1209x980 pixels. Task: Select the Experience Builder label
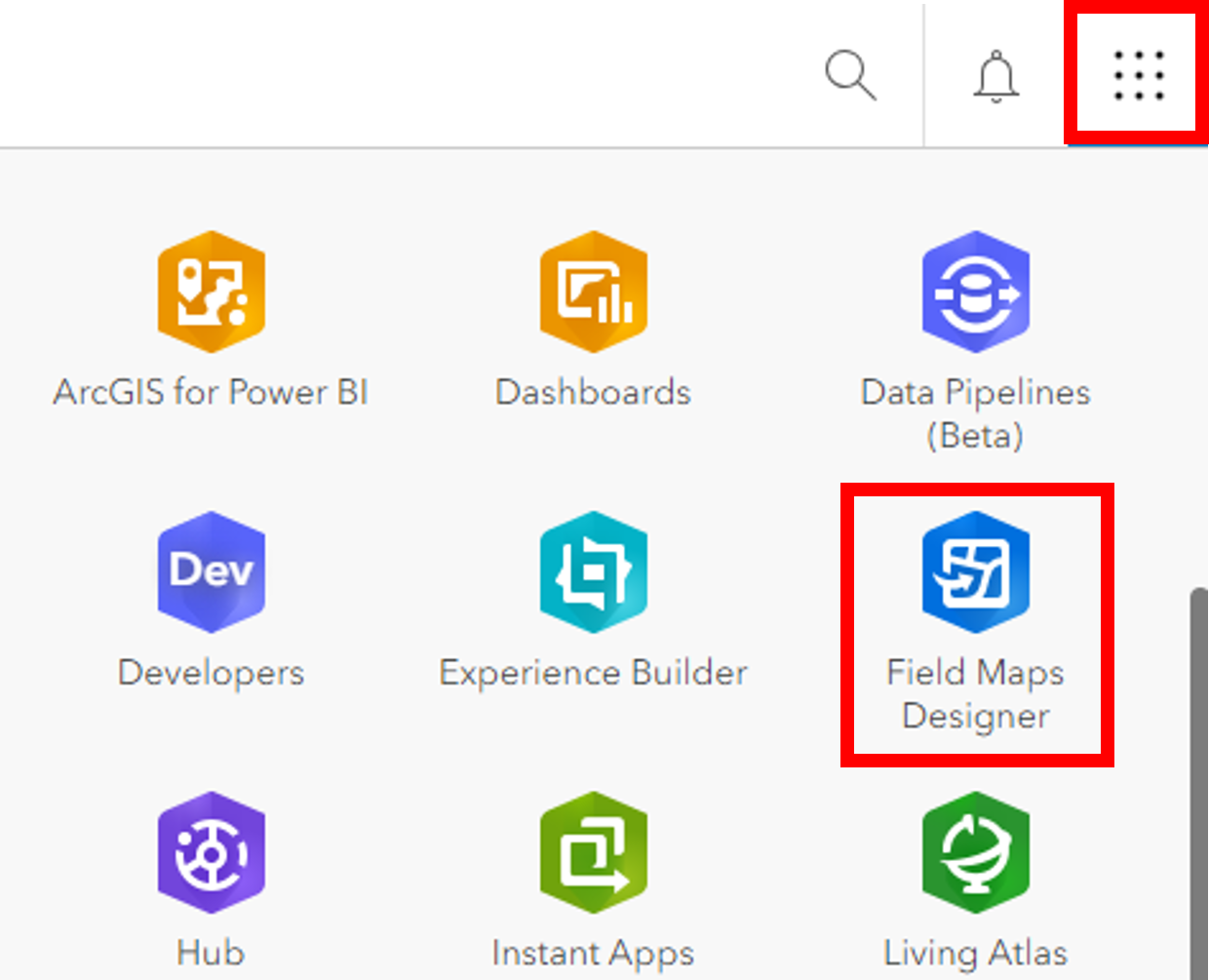(x=593, y=672)
